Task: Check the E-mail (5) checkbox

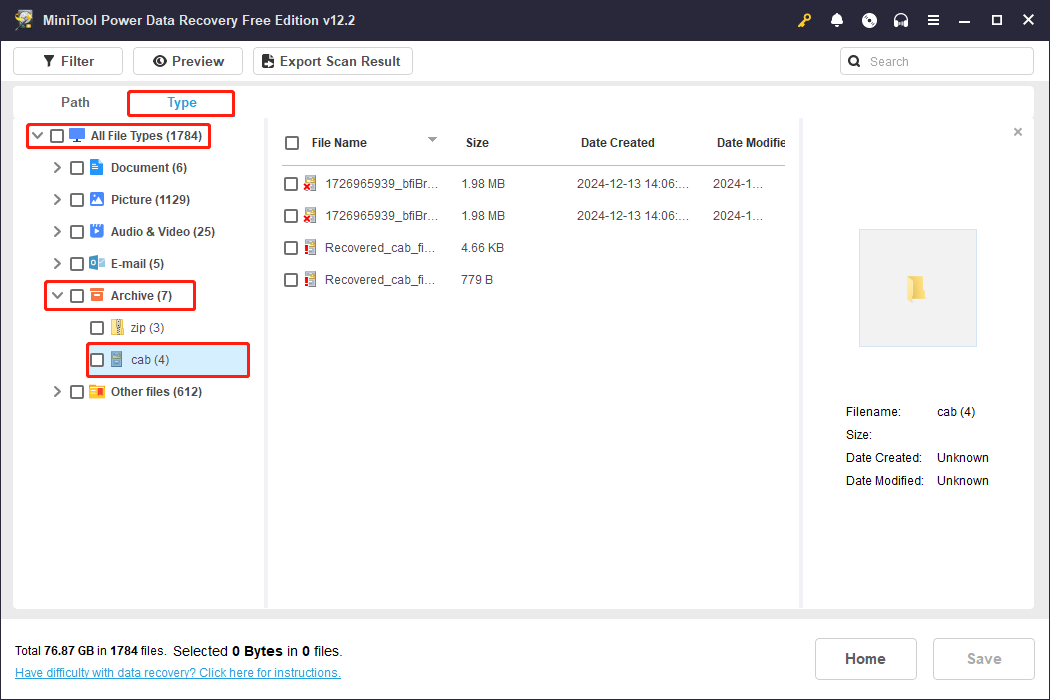Action: point(77,264)
